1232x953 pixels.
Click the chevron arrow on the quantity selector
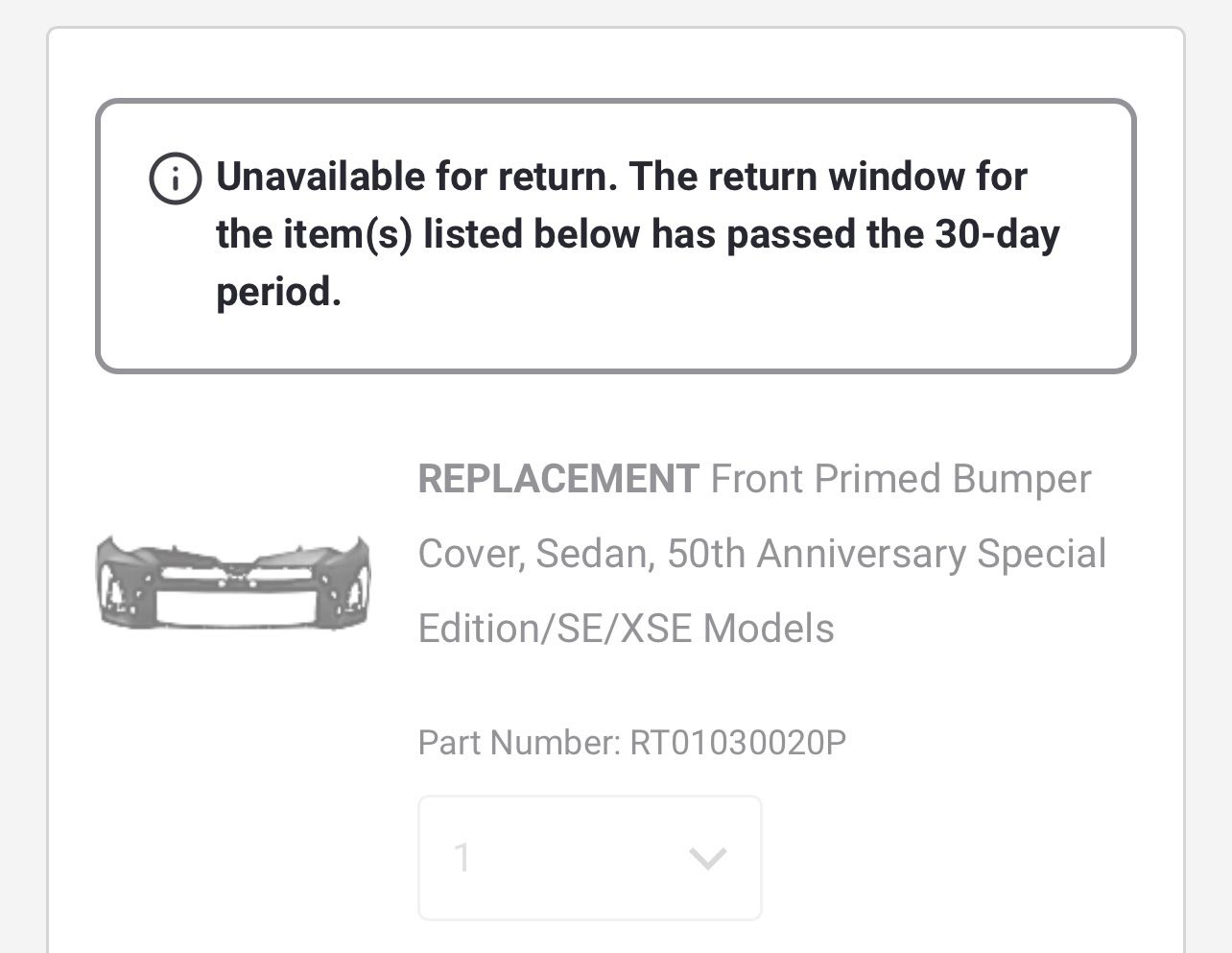(707, 858)
